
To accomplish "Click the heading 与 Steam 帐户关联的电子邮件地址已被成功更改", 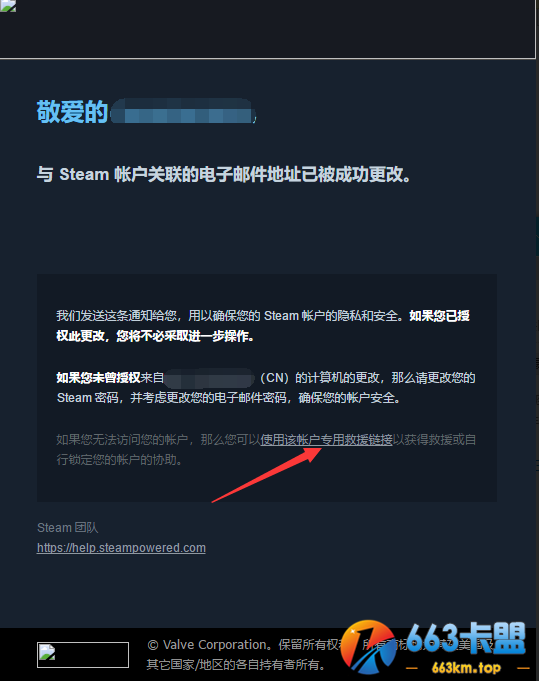I will coord(224,175).
